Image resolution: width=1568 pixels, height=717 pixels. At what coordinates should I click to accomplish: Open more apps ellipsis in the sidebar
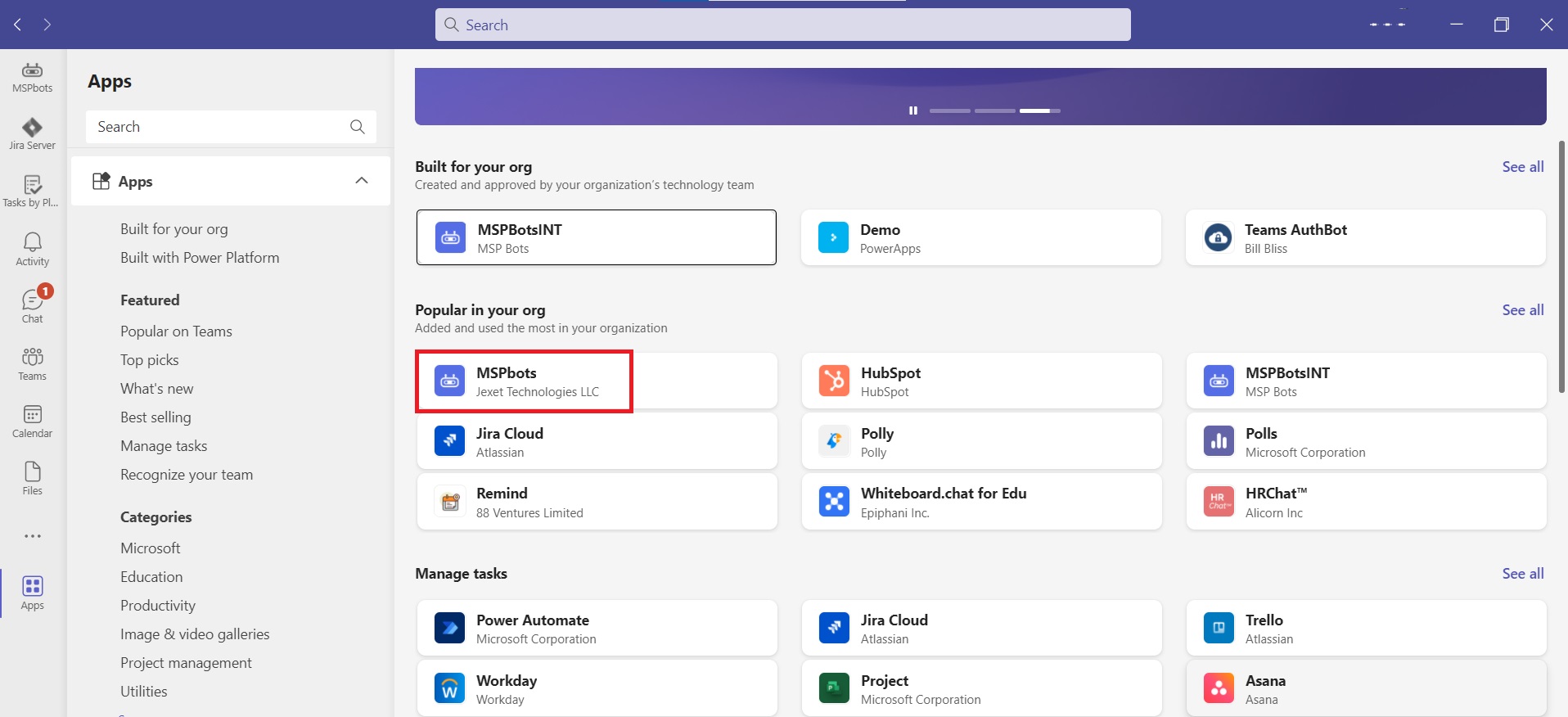pyautogui.click(x=32, y=536)
